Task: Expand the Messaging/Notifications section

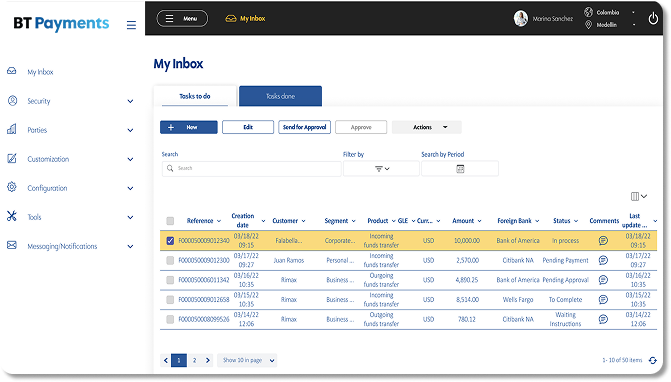Action: click(131, 246)
